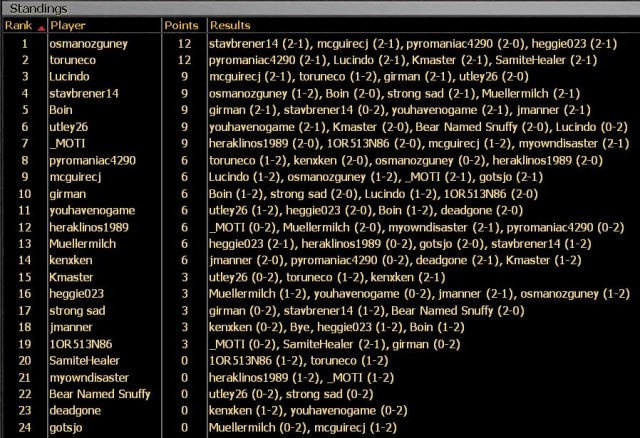Click the results starting 'Muellermilch (1-2), youhavenogame'
Viewport: 640px width, 438px height.
point(419,294)
